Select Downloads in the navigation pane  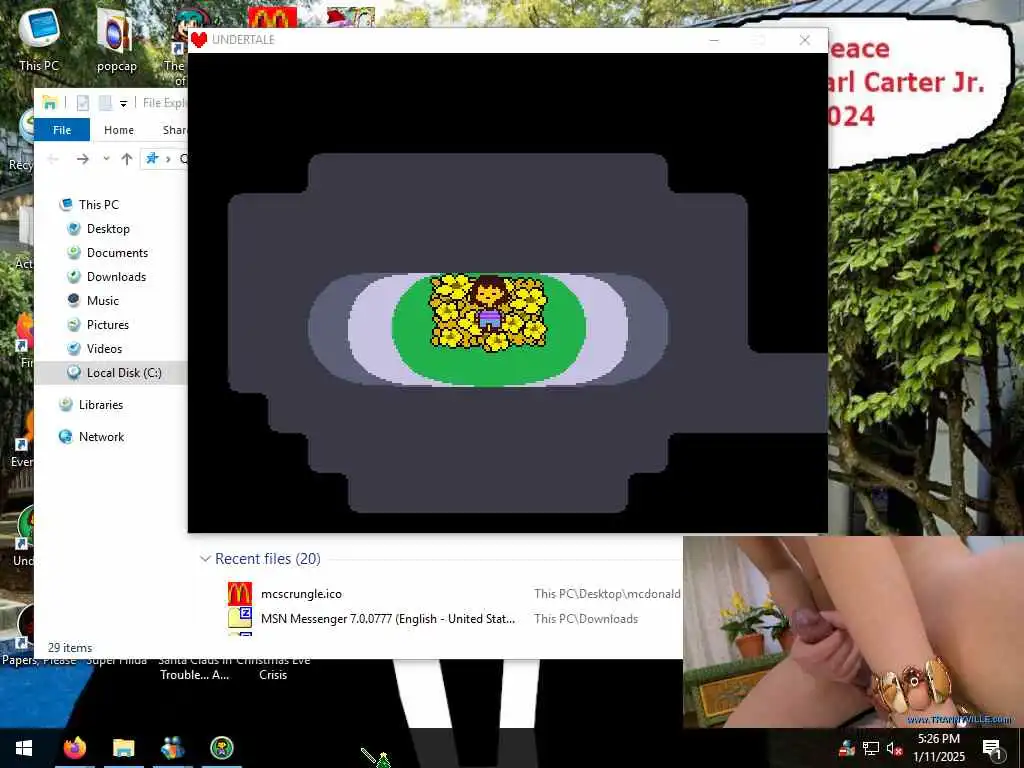[116, 277]
